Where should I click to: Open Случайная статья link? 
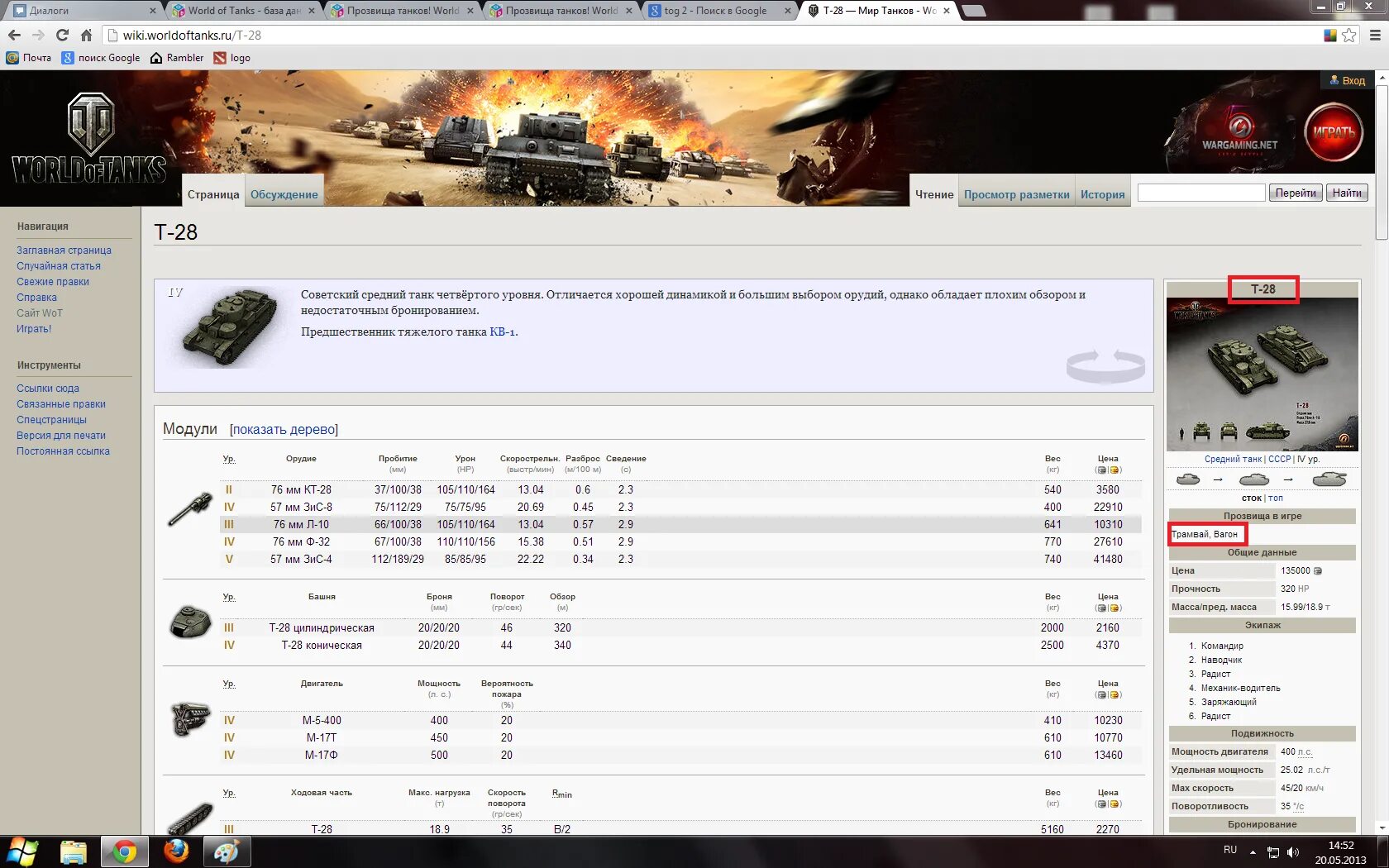(59, 265)
